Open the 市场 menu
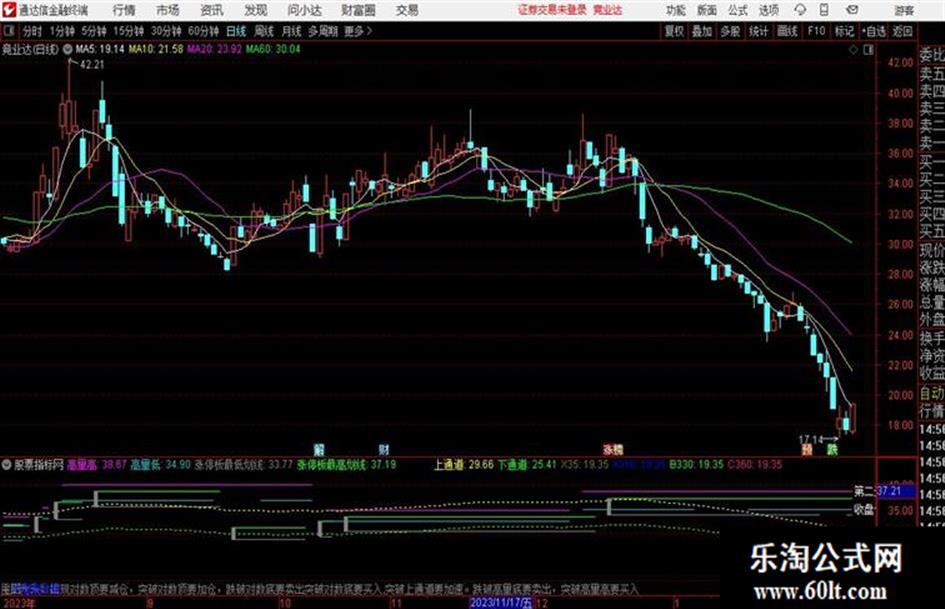Image resolution: width=945 pixels, height=609 pixels. pyautogui.click(x=168, y=10)
